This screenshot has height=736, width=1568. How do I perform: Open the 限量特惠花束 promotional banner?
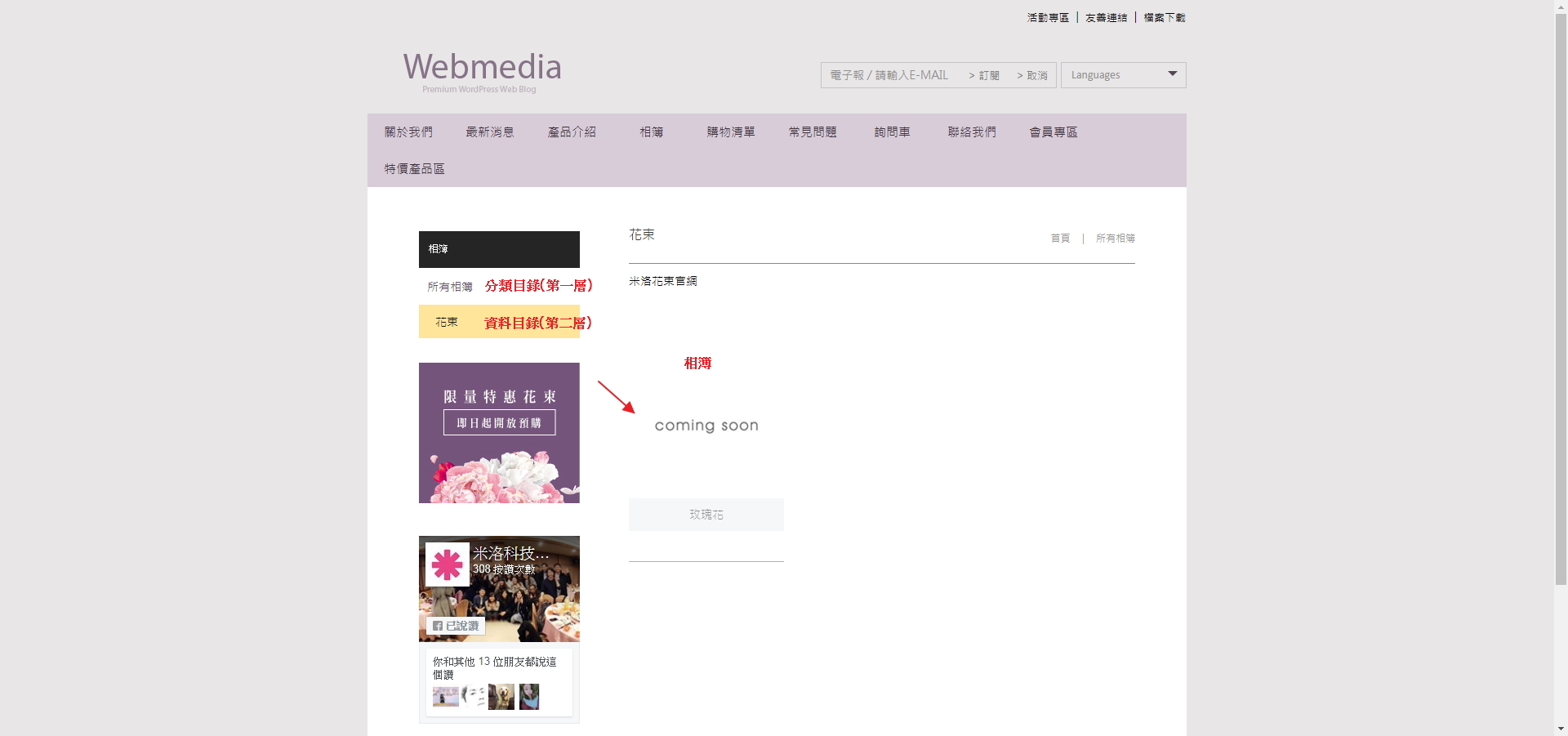click(x=499, y=433)
